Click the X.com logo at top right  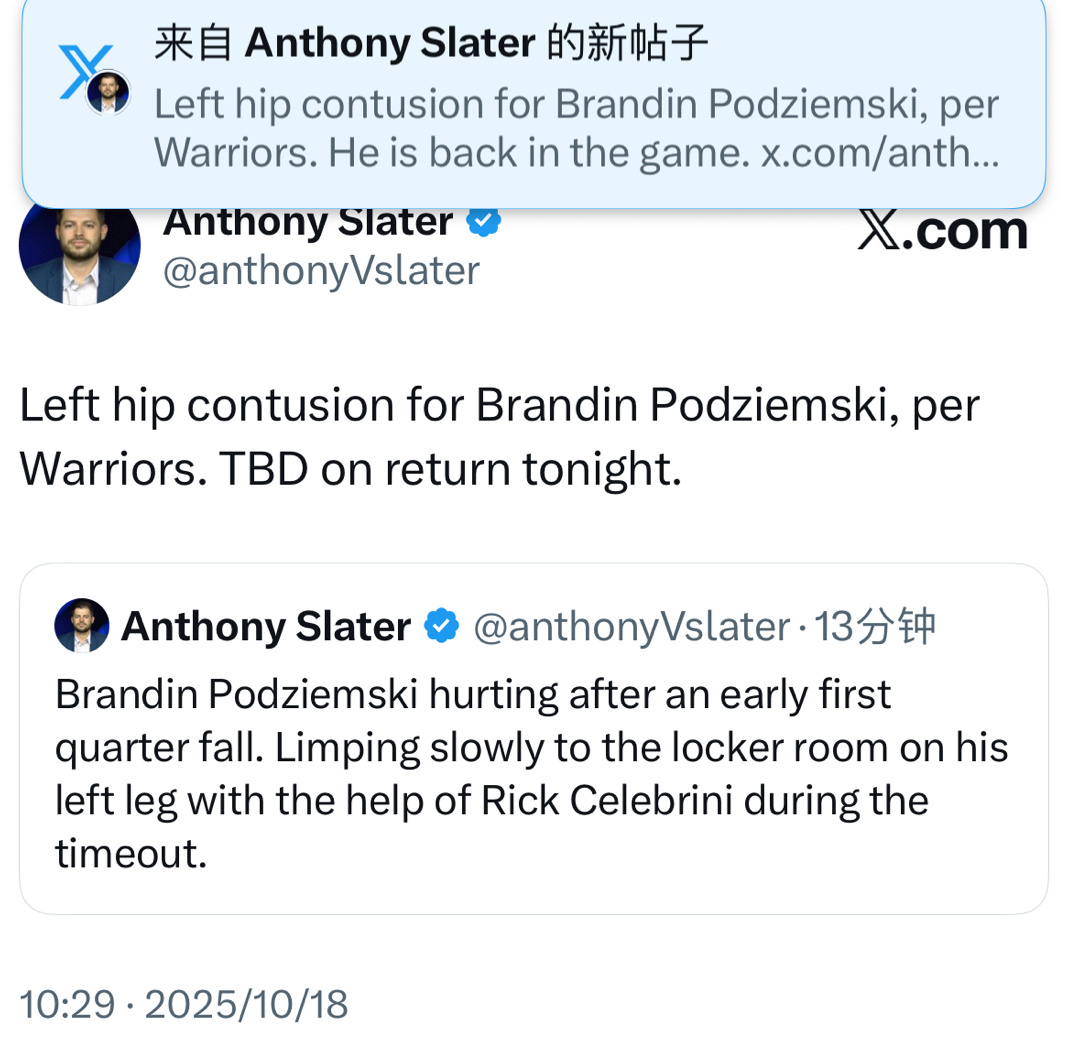[942, 231]
